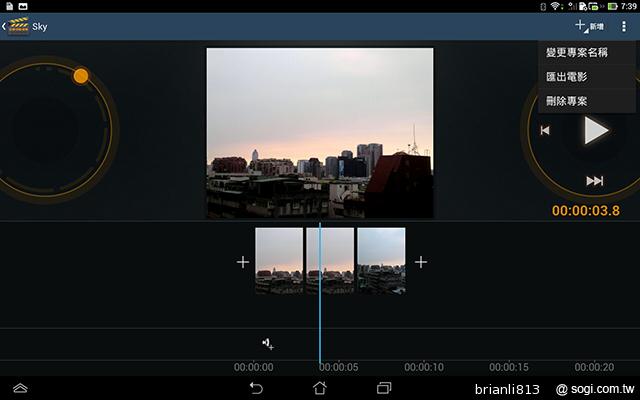
Task: Tap the clapperboard app icon
Action: [x=19, y=26]
